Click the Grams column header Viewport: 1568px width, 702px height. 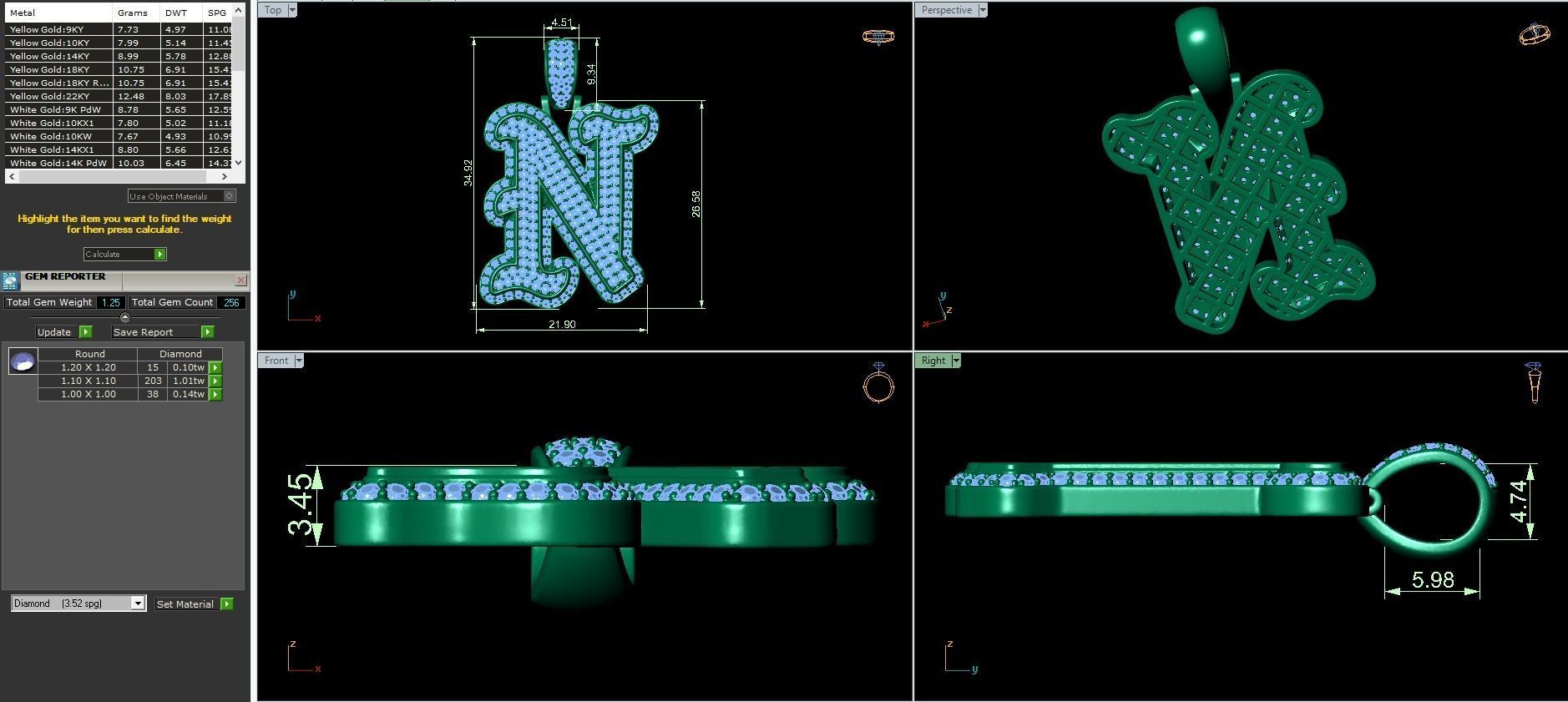tap(137, 13)
